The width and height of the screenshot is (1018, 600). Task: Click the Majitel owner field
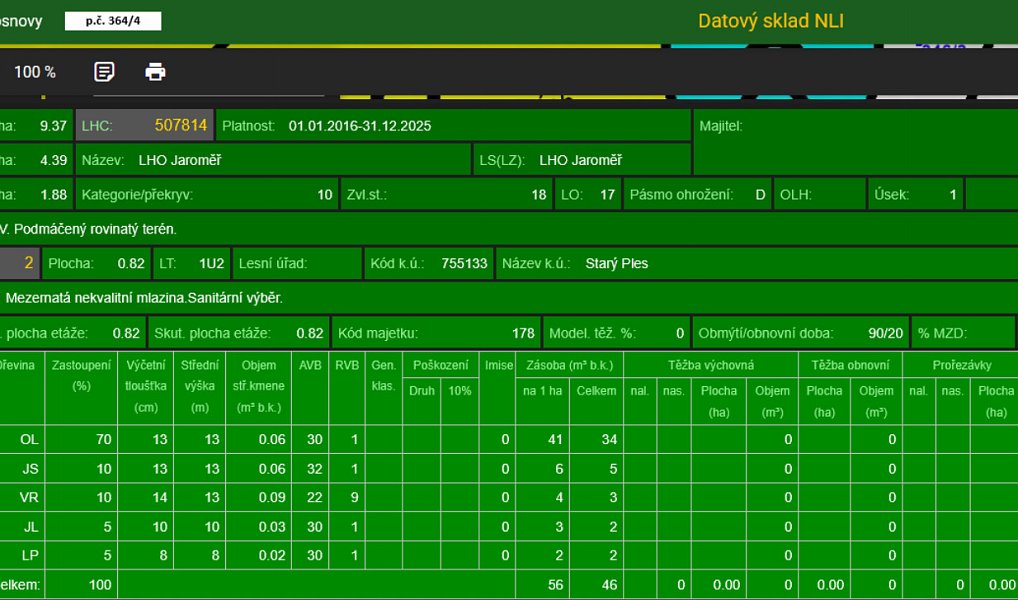[856, 142]
